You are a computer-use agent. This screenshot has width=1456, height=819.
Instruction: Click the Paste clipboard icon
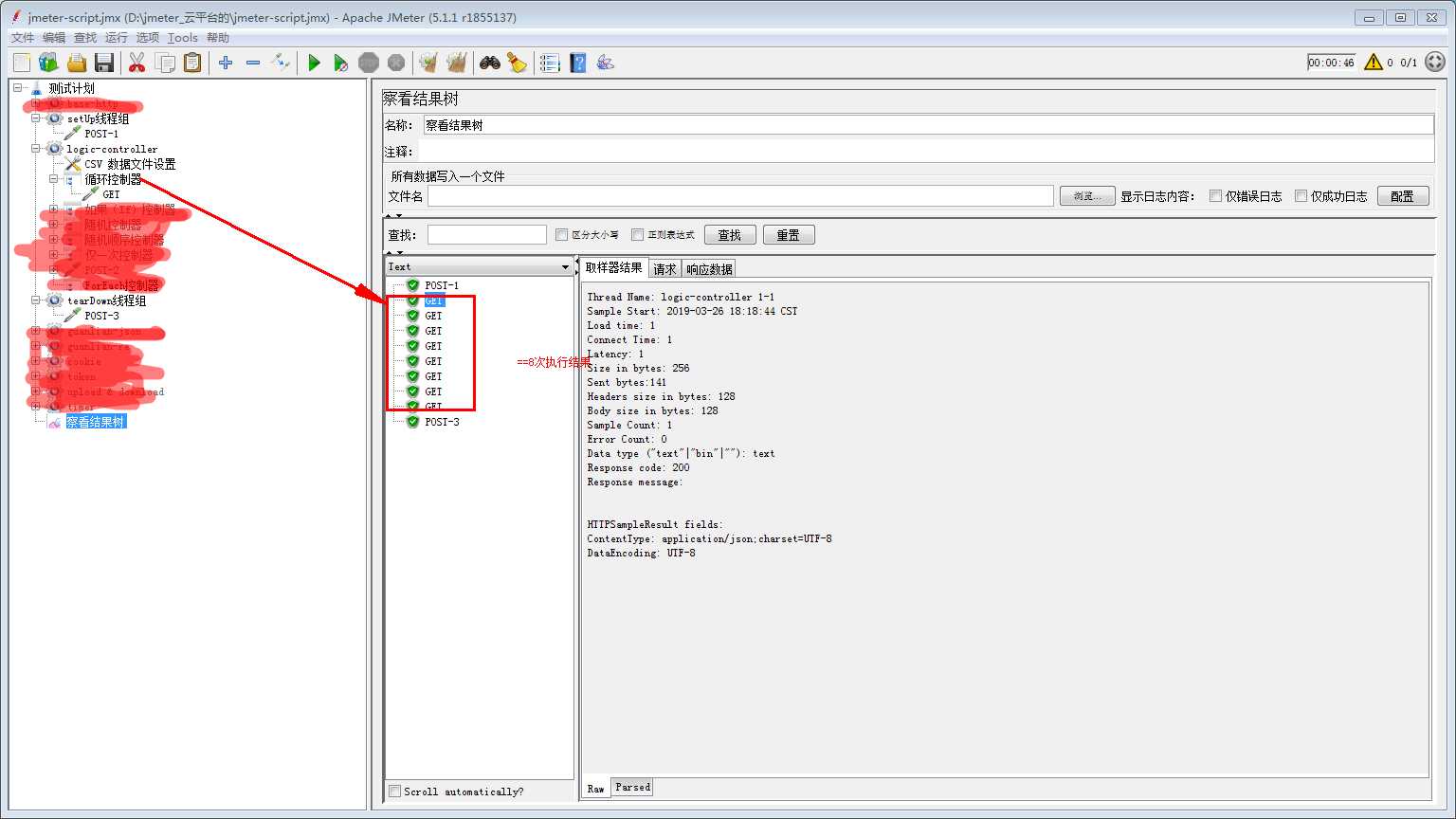pyautogui.click(x=192, y=63)
